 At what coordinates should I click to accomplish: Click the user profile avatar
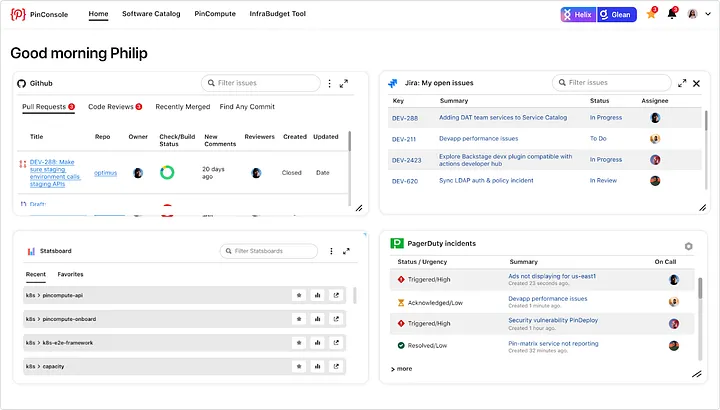coord(692,14)
